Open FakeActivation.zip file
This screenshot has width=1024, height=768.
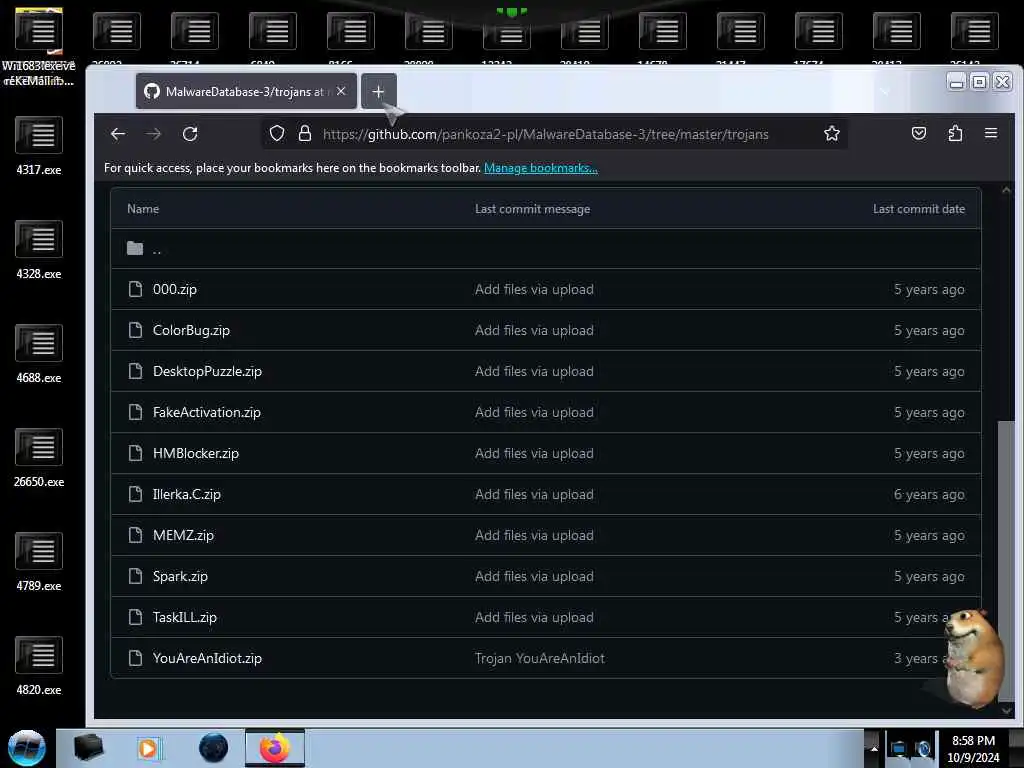[x=206, y=412]
